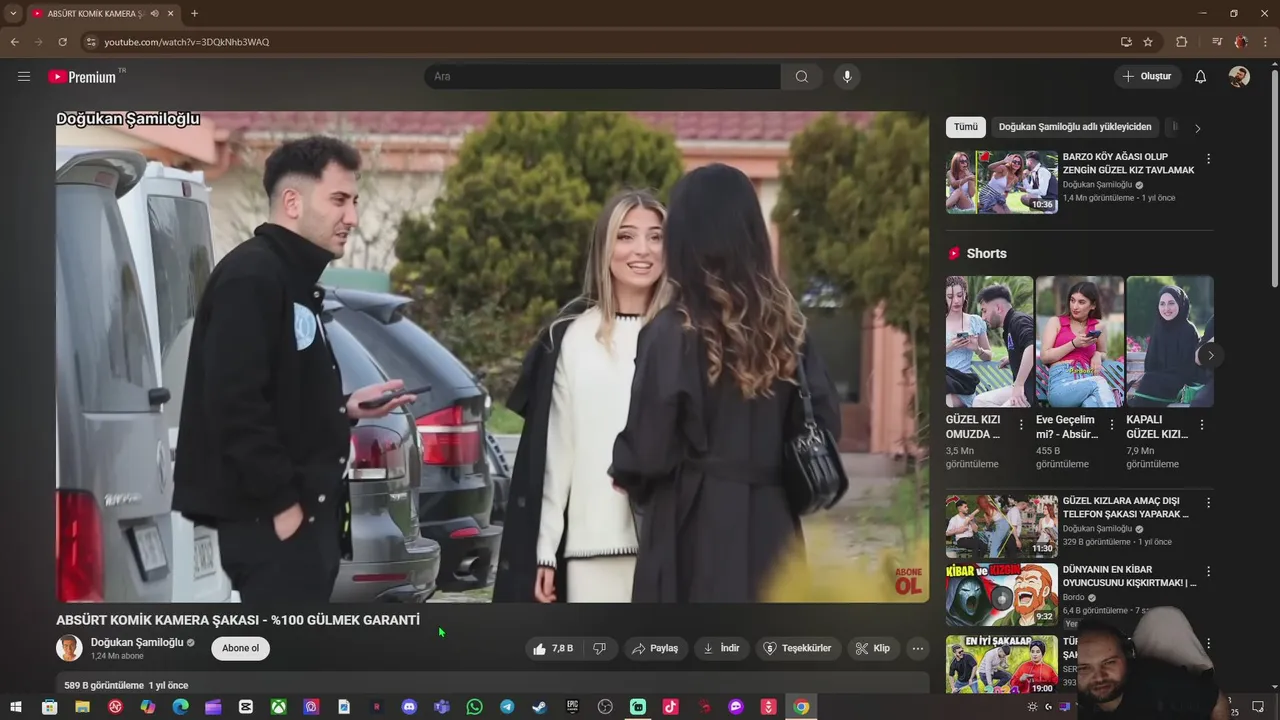Open Doğukan Şamiloğlu channel name link
1280x720 pixels.
click(x=137, y=642)
